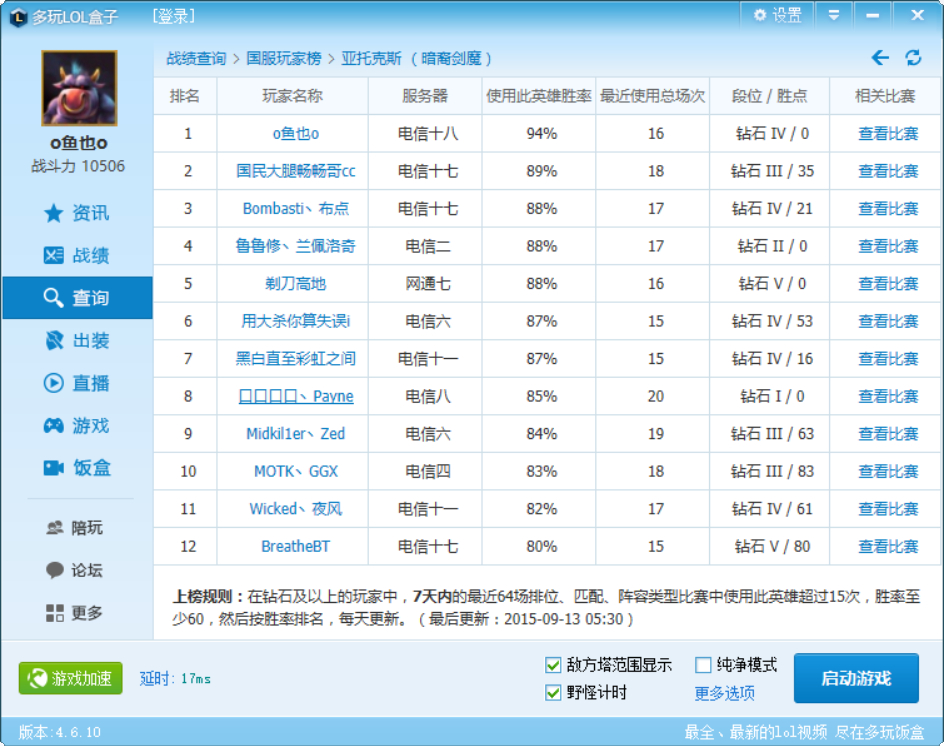This screenshot has width=944, height=746.
Task: Click the 多玩LOL盒子 app logo icon
Action: (x=18, y=17)
